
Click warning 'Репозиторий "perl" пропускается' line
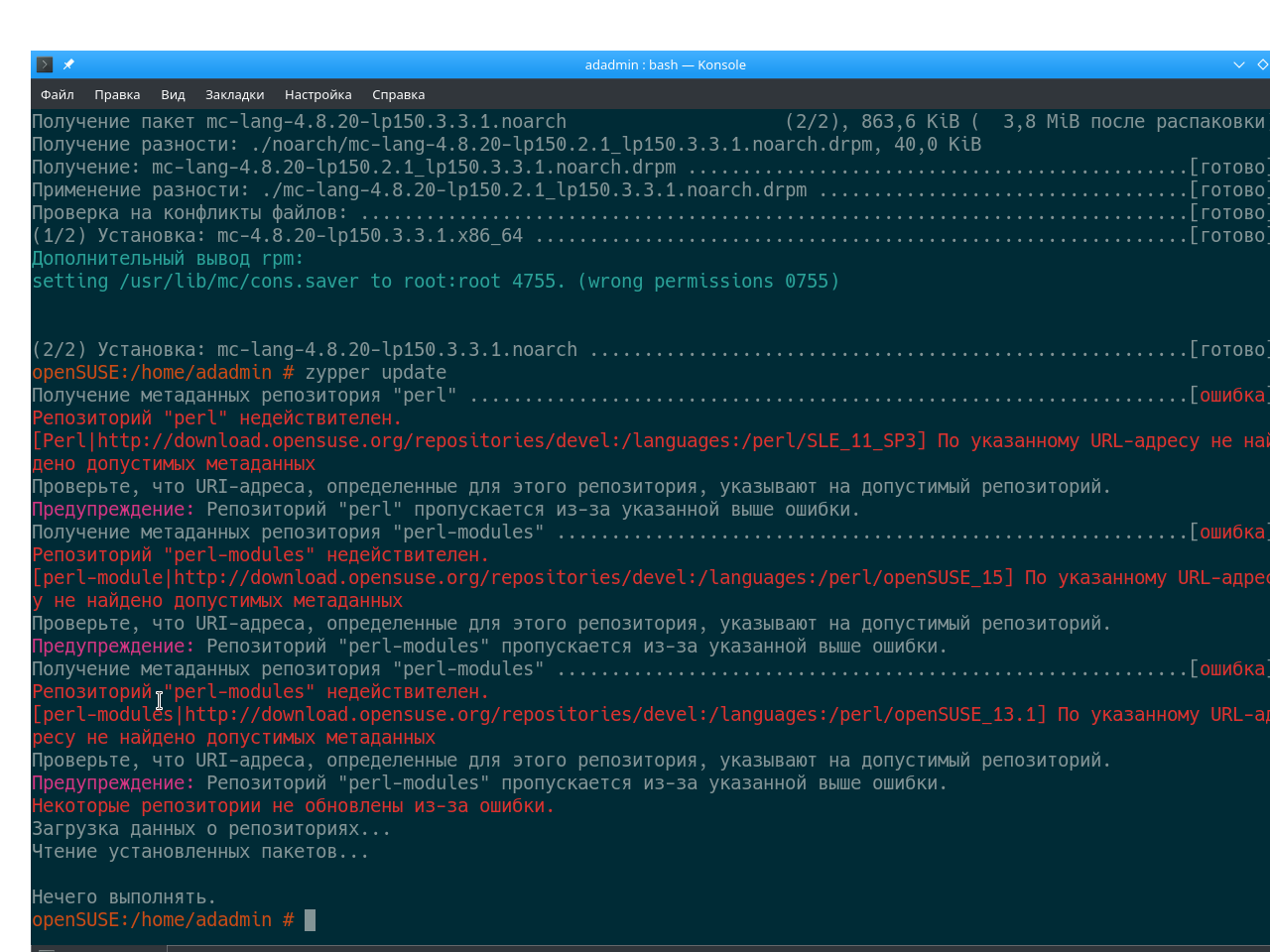point(445,510)
